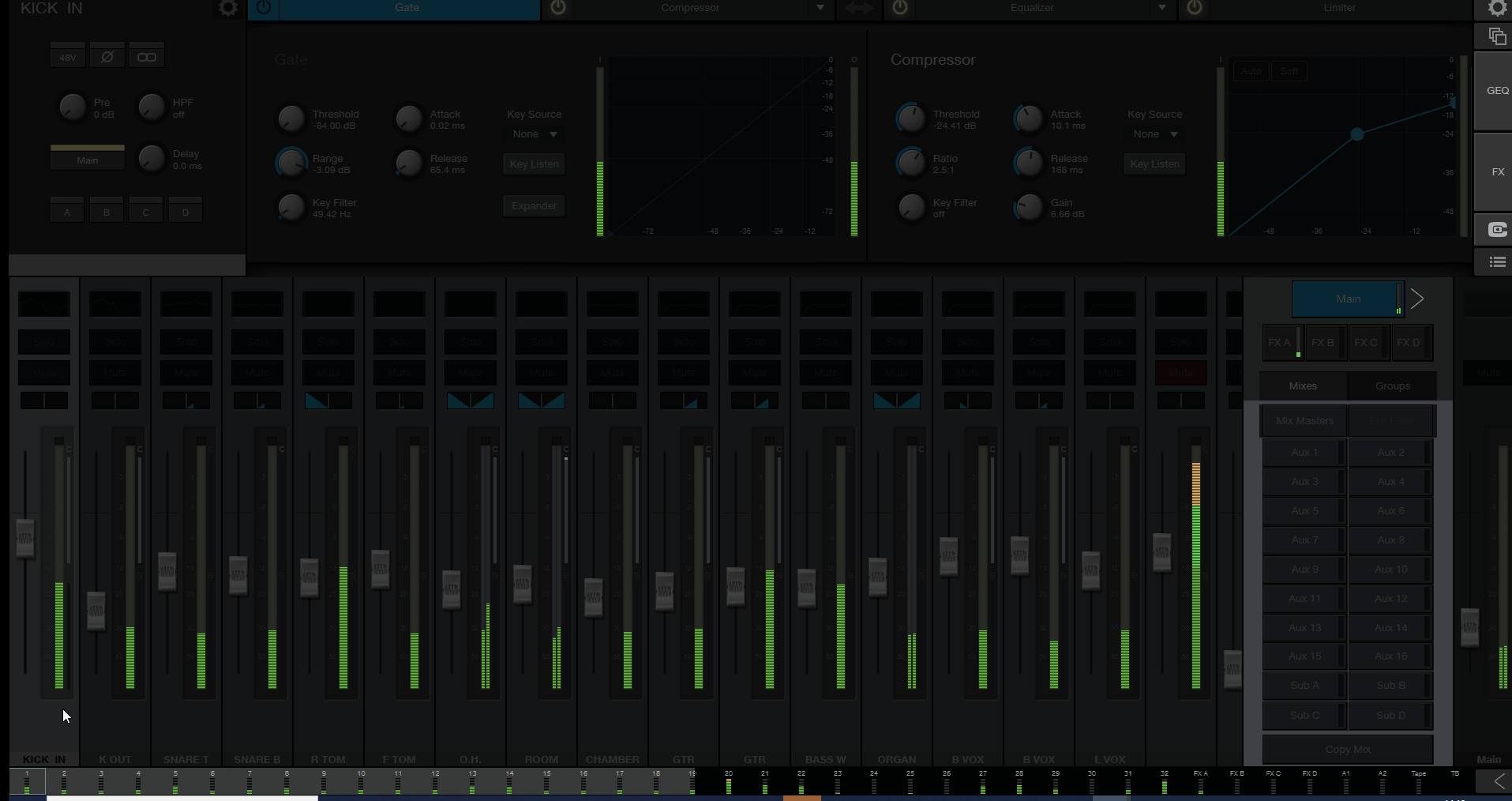Enable 48V phantom power on KICK IN
This screenshot has width=1512, height=801.
(x=67, y=55)
